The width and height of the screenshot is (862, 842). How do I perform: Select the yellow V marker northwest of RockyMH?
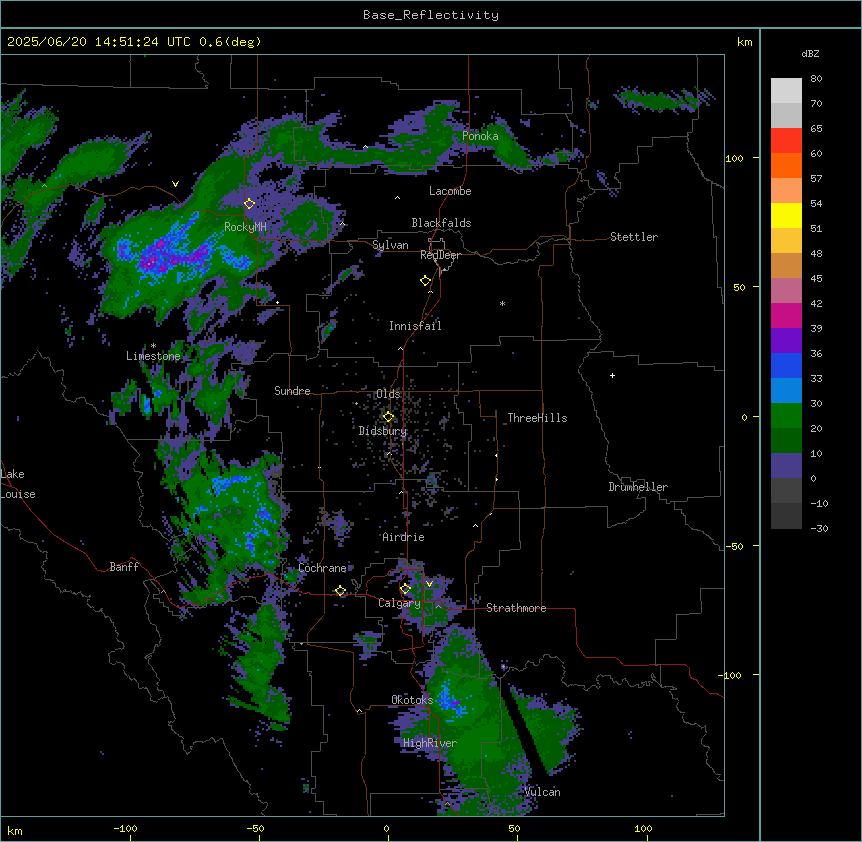(175, 184)
